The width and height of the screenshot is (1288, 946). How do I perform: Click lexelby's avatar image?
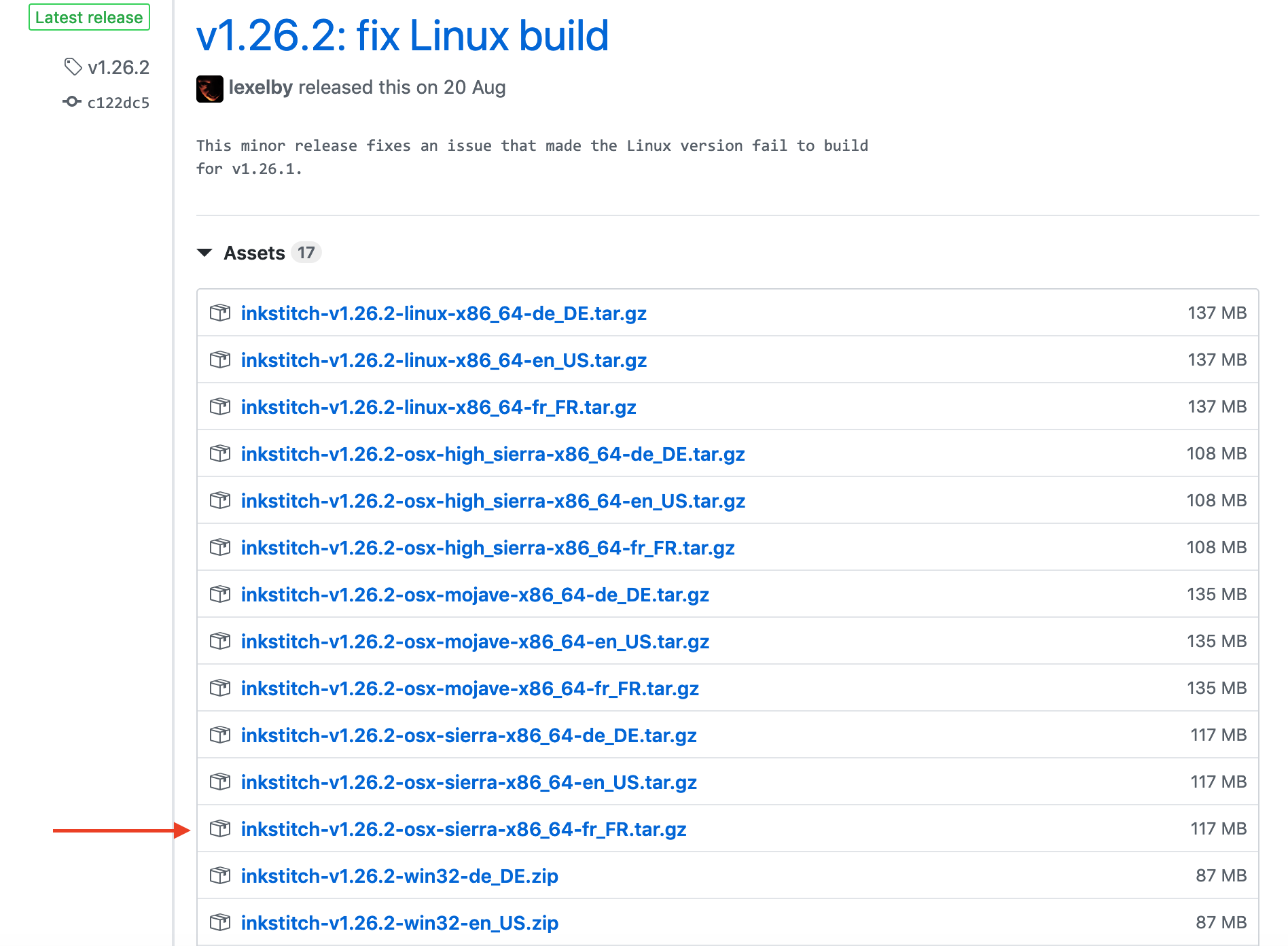click(x=210, y=88)
